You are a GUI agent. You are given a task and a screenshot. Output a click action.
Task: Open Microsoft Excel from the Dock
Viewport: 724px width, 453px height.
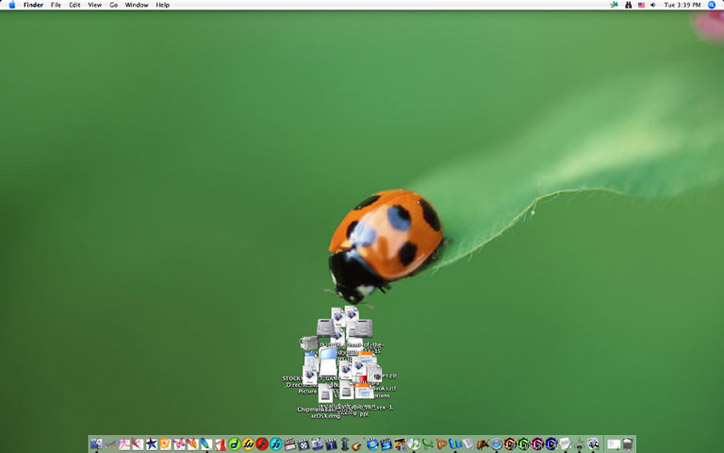tap(427, 444)
